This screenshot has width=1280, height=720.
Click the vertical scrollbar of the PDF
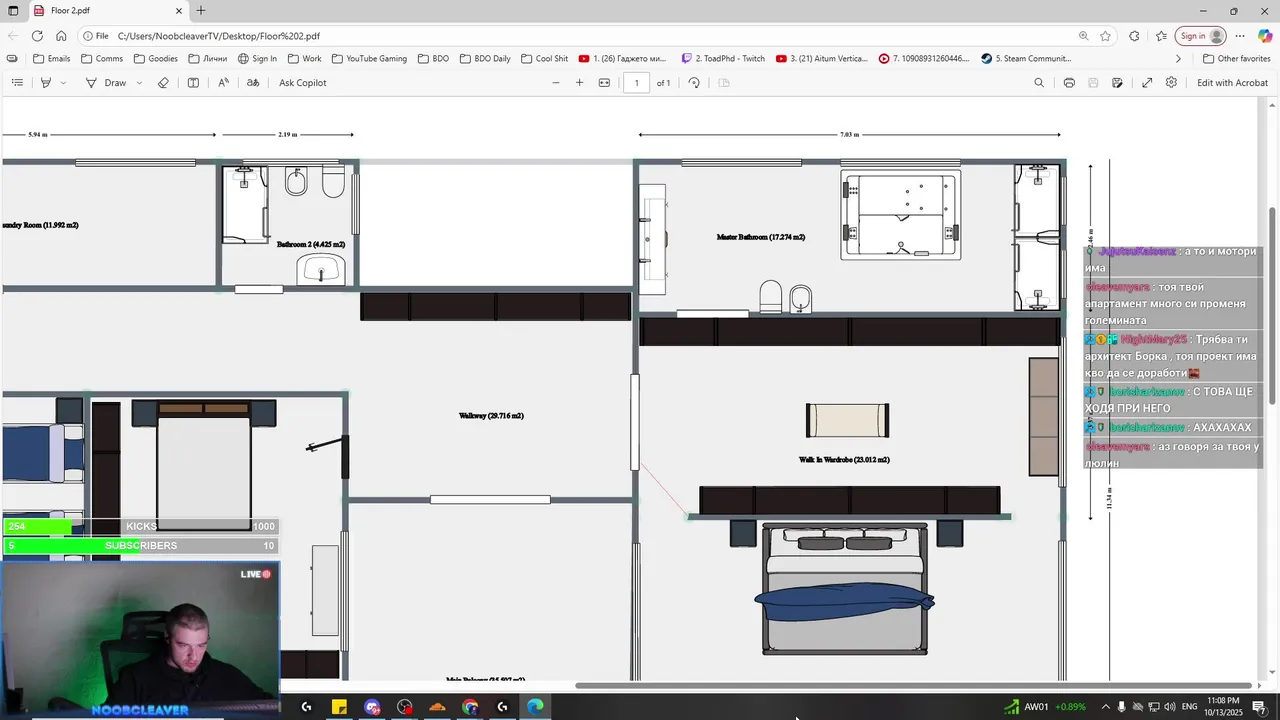[1273, 305]
